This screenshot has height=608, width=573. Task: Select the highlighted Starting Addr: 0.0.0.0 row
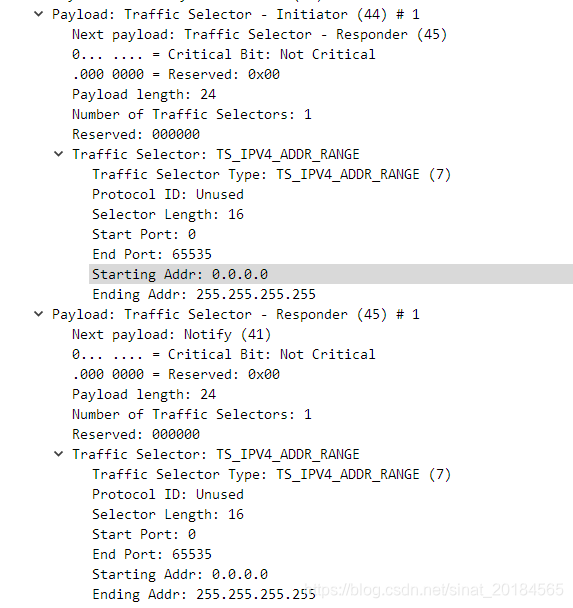coord(331,274)
